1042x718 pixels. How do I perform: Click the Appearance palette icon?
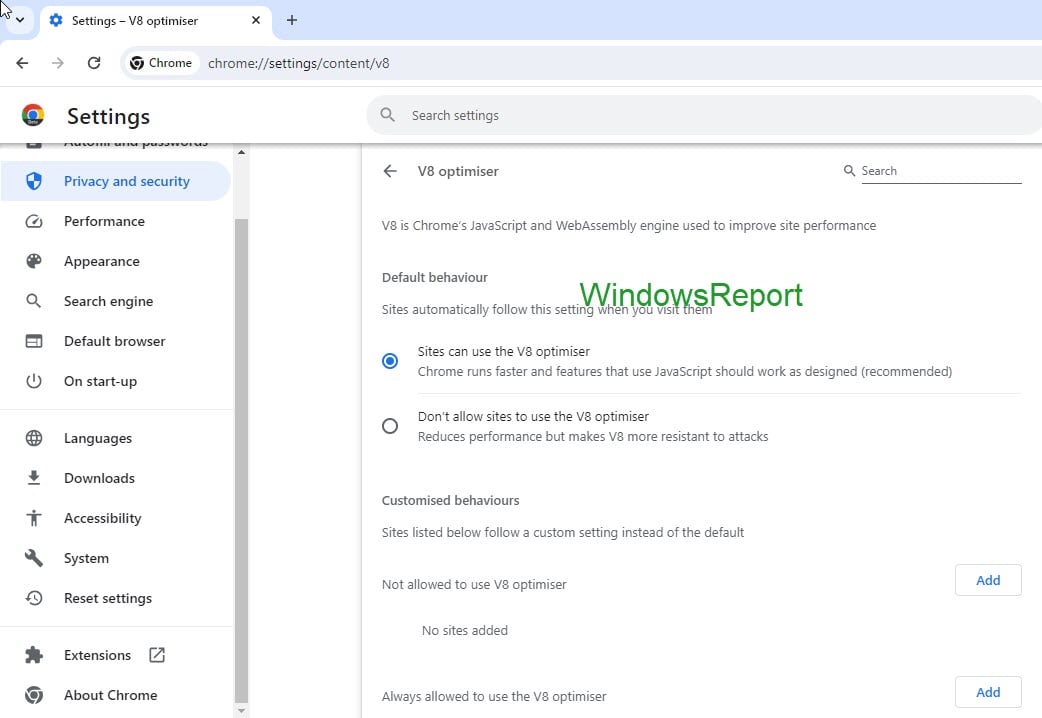click(x=34, y=261)
